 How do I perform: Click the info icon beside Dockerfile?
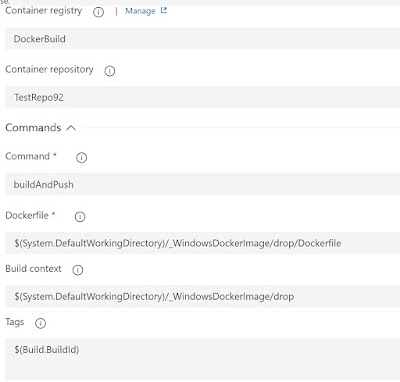coord(80,217)
